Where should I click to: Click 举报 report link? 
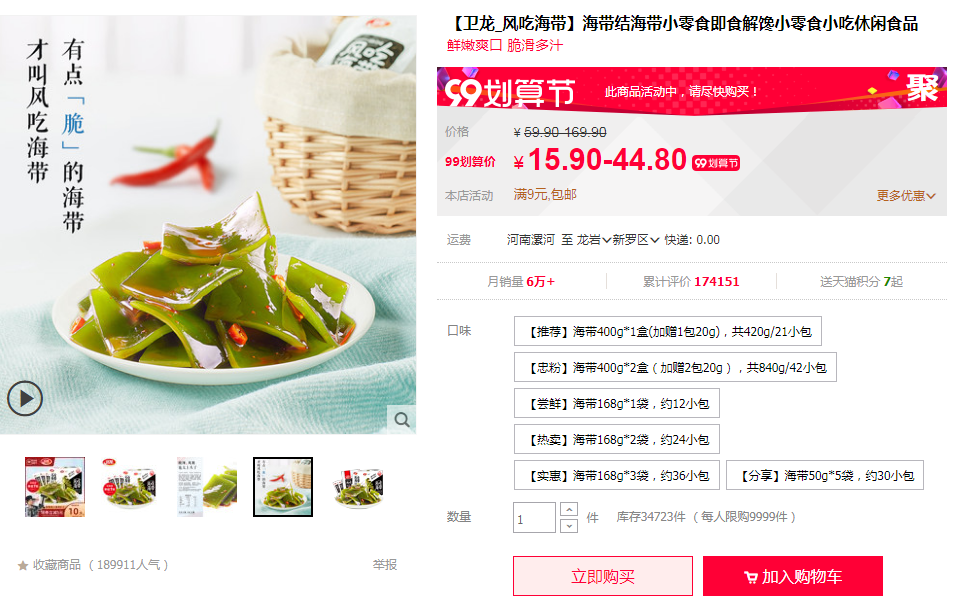tap(385, 564)
